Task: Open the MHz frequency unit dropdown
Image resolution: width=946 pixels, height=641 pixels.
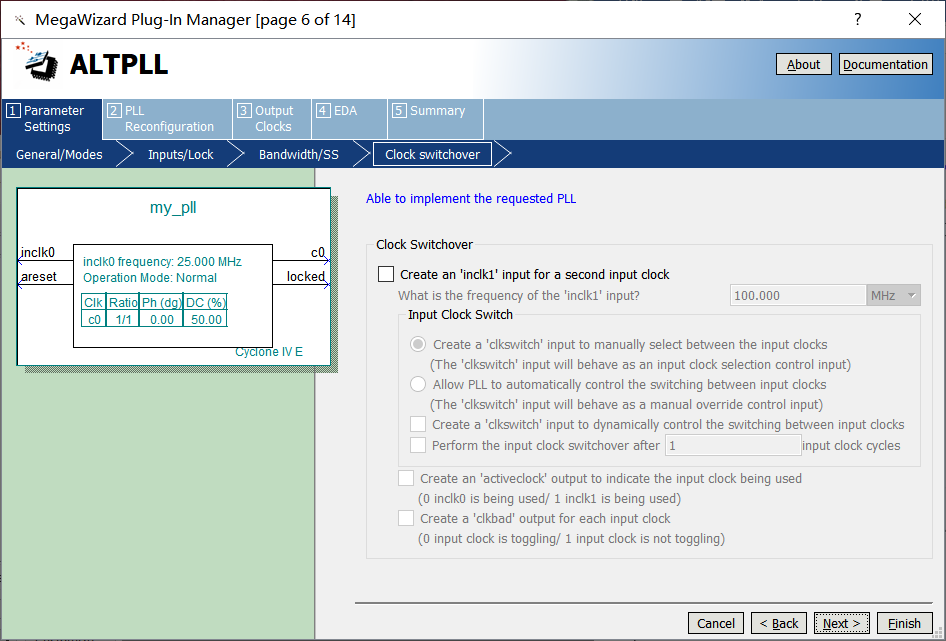Action: pyautogui.click(x=893, y=296)
